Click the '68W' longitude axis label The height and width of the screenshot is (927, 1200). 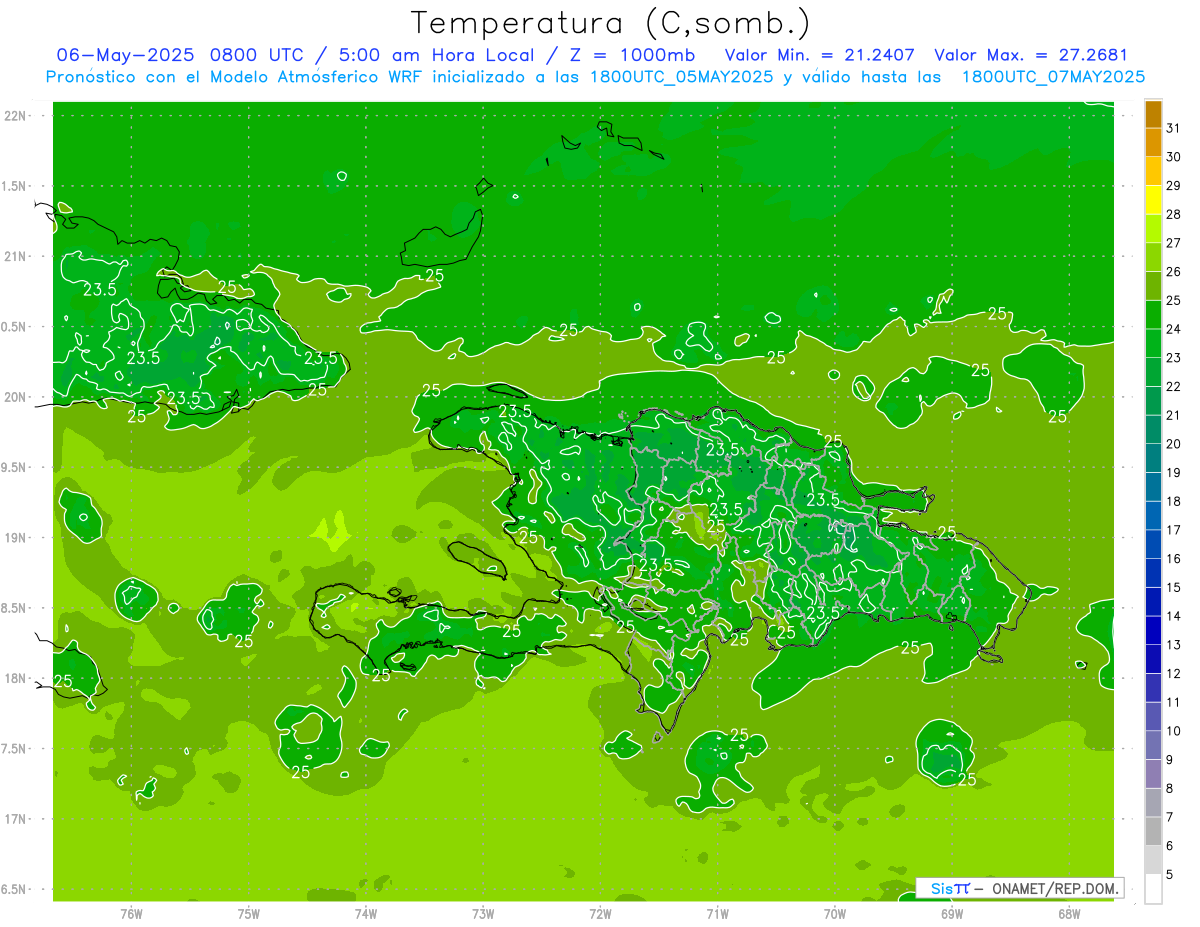[x=1069, y=913]
